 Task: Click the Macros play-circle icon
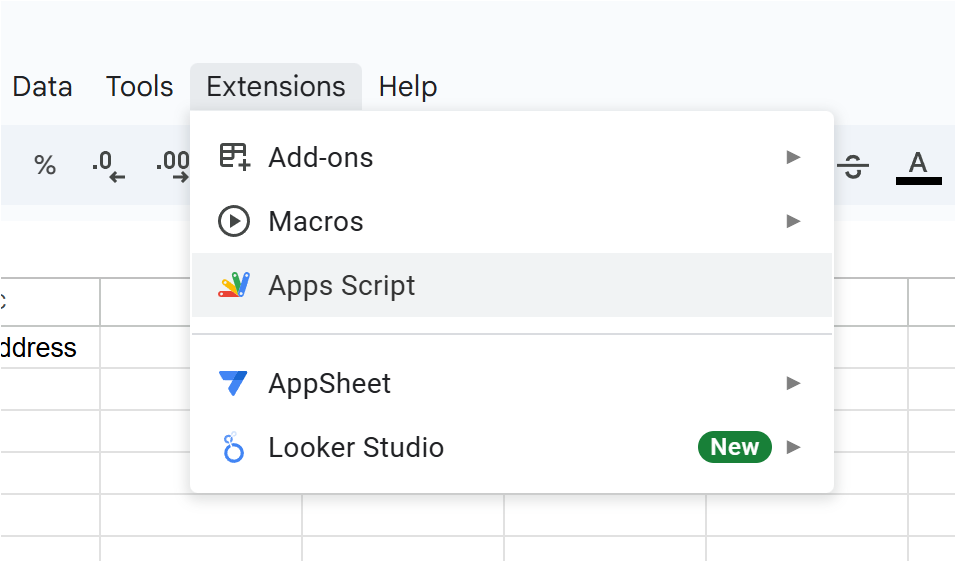(234, 221)
